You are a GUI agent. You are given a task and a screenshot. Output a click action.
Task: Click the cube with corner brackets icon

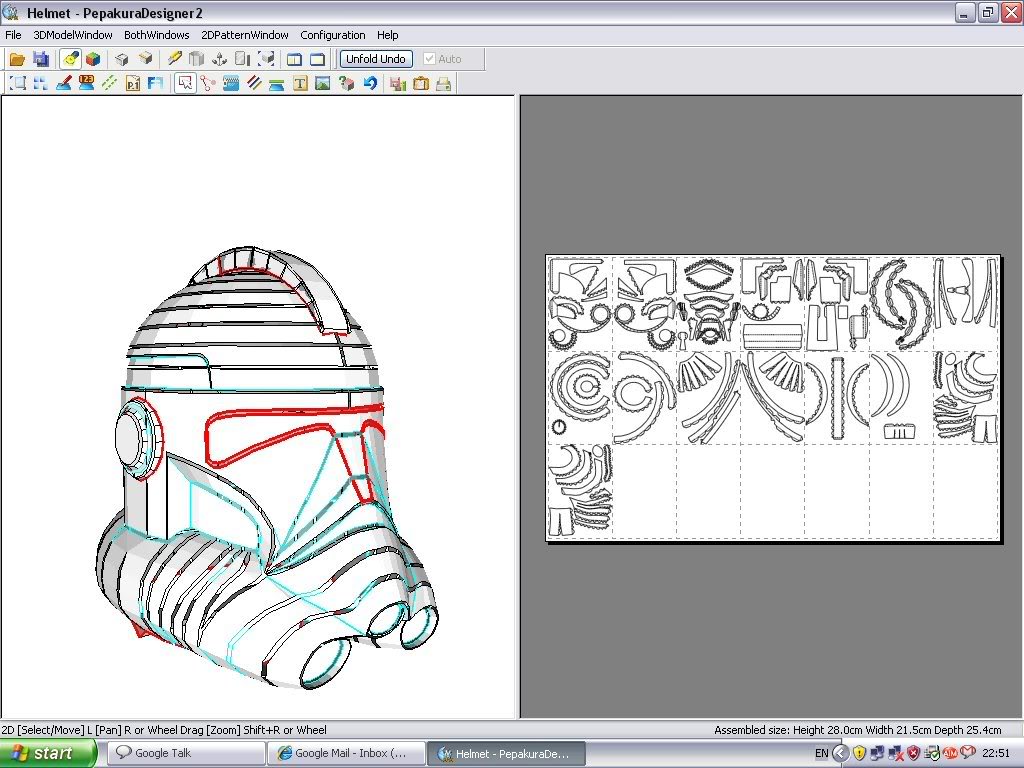coord(266,59)
